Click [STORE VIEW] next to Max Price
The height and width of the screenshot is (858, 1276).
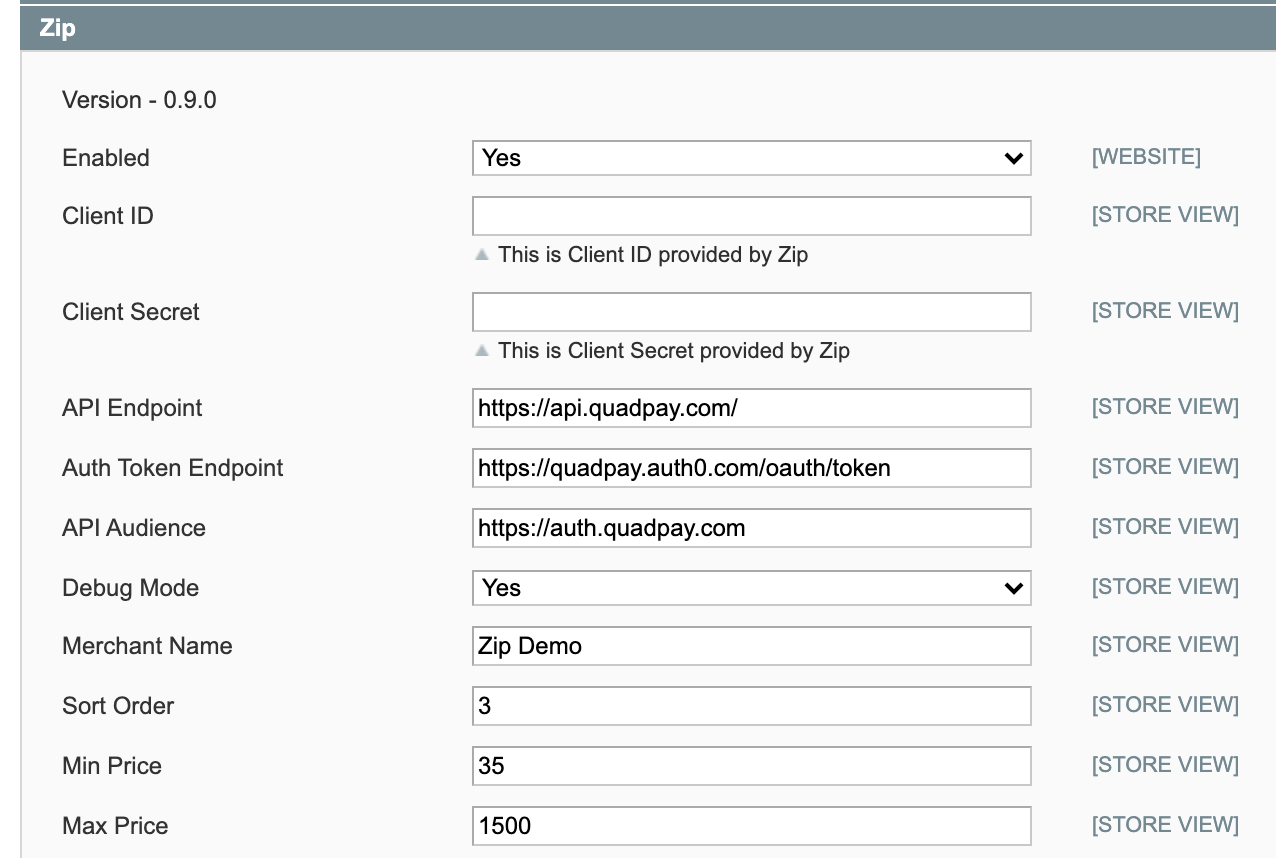click(1165, 825)
